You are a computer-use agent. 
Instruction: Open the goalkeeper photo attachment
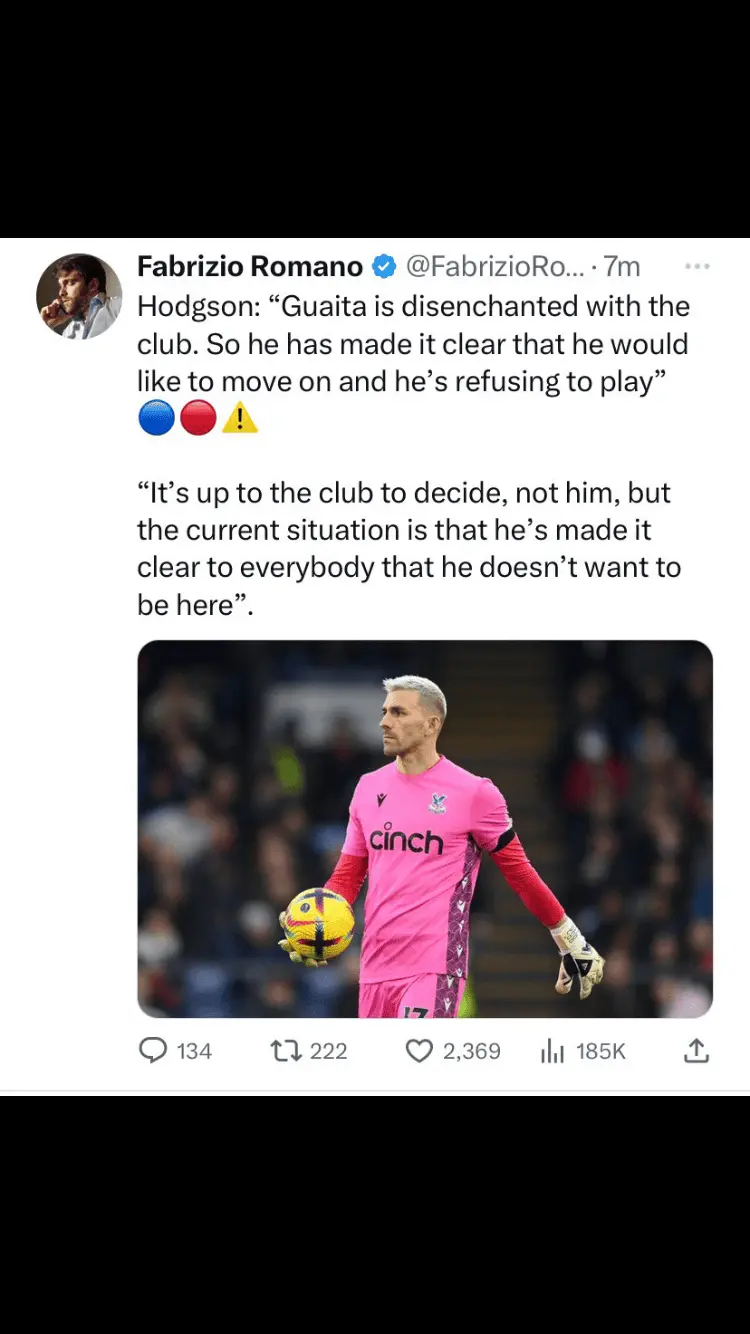tap(425, 829)
